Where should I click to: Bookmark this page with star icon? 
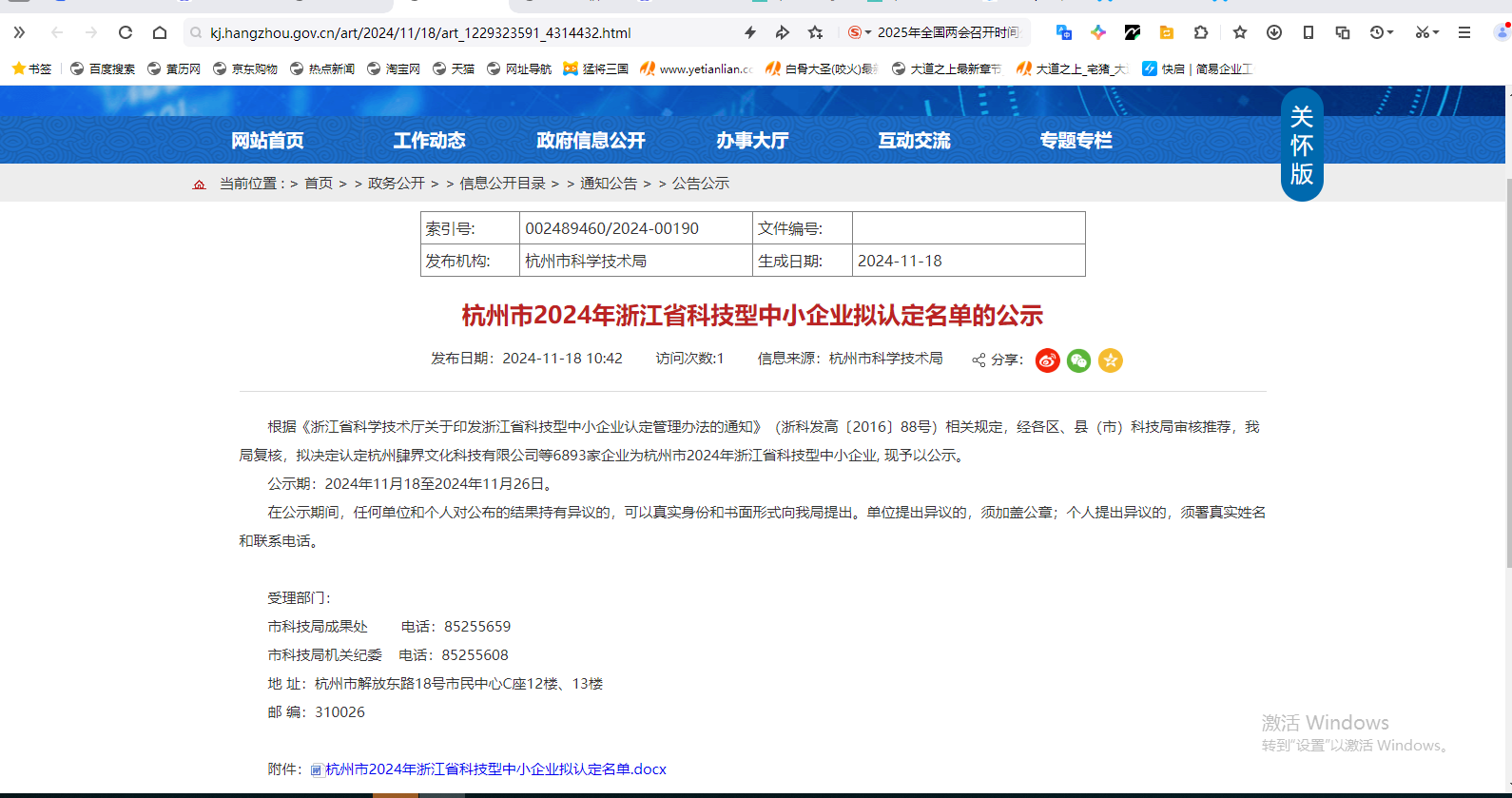tap(815, 32)
